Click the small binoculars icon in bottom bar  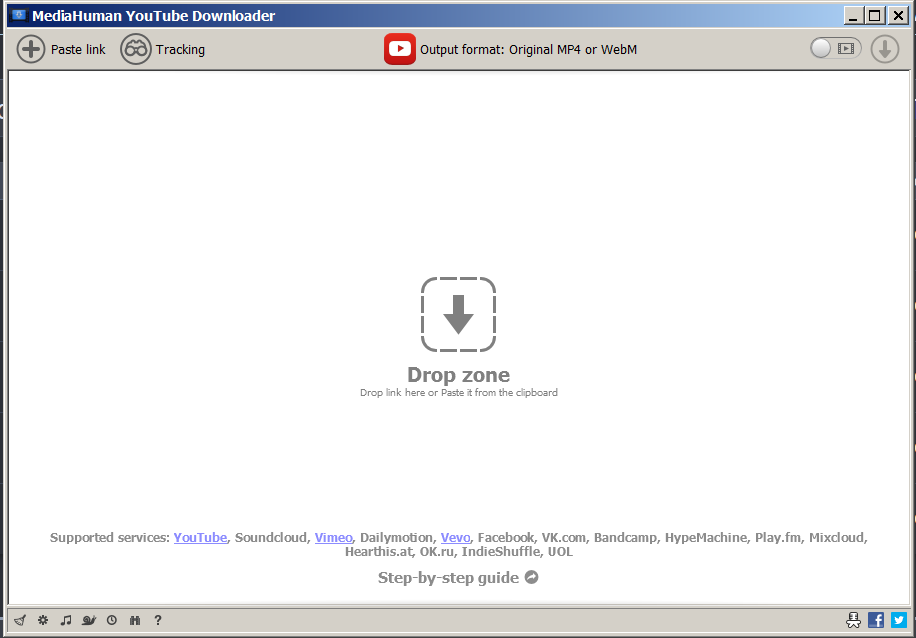[x=135, y=620]
